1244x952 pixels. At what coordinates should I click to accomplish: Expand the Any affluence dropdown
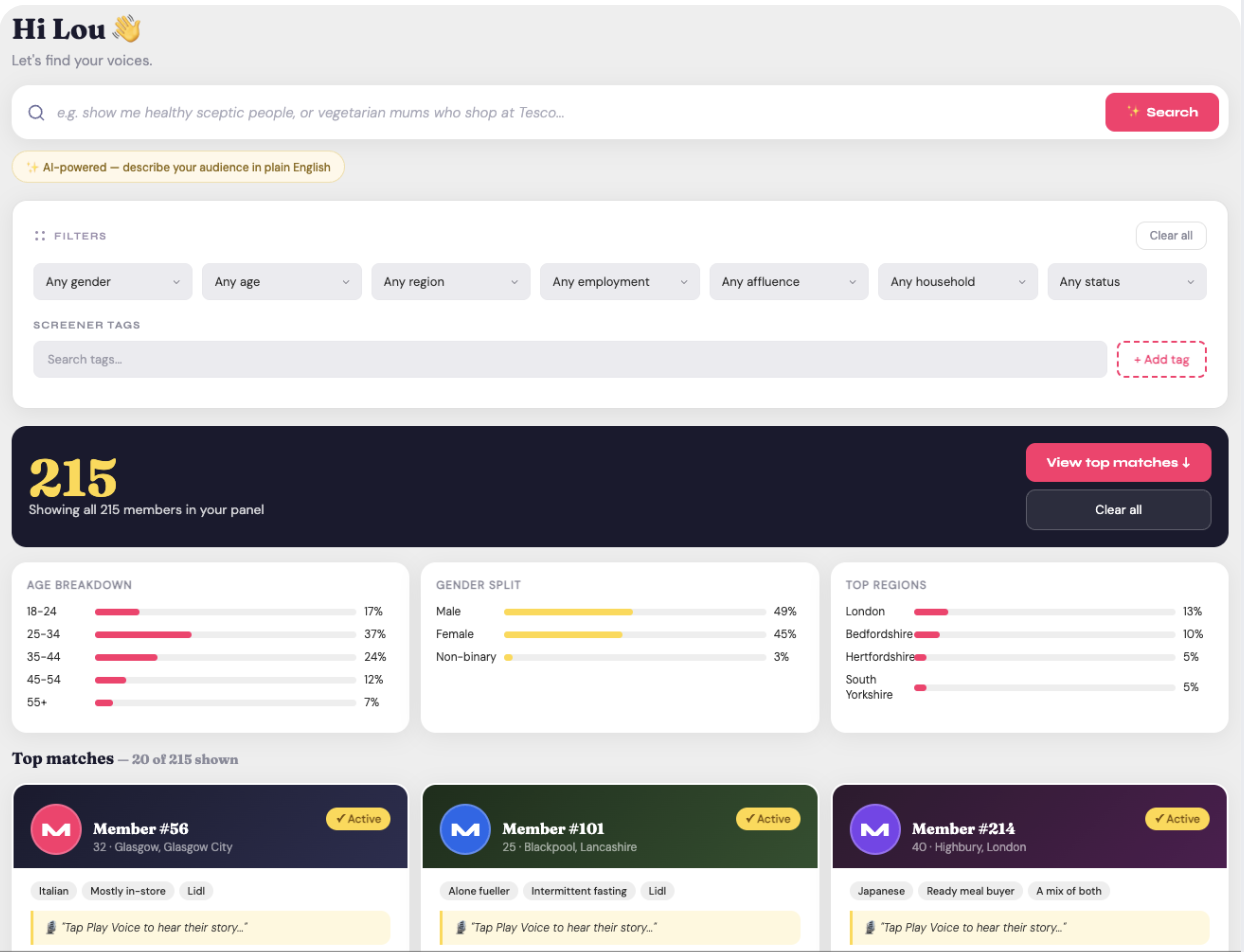(x=789, y=282)
